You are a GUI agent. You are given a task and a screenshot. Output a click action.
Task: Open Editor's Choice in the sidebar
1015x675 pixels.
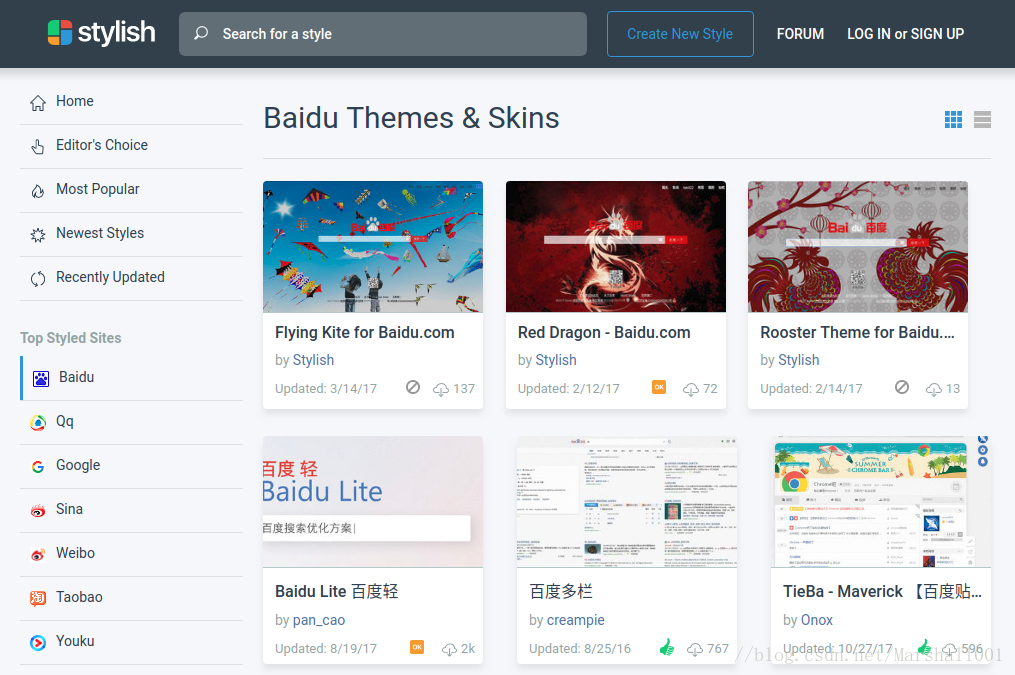tap(131, 146)
